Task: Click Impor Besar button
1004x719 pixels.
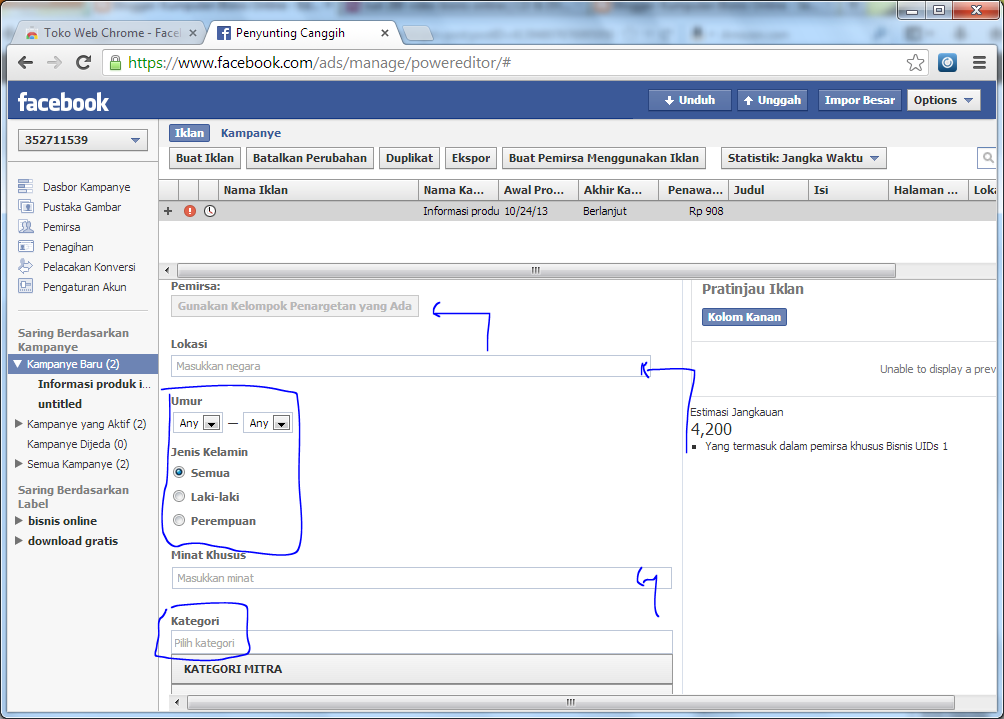Action: (859, 100)
